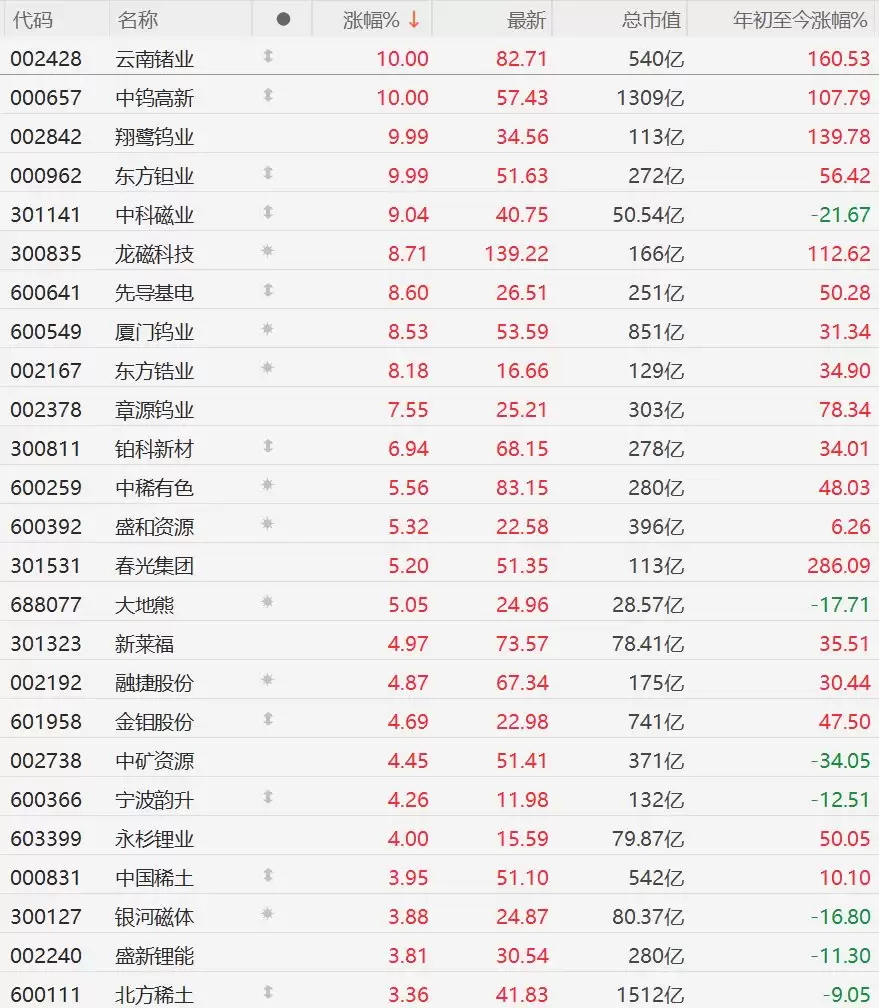
Task: Click stock code 002428
Action: [46, 59]
